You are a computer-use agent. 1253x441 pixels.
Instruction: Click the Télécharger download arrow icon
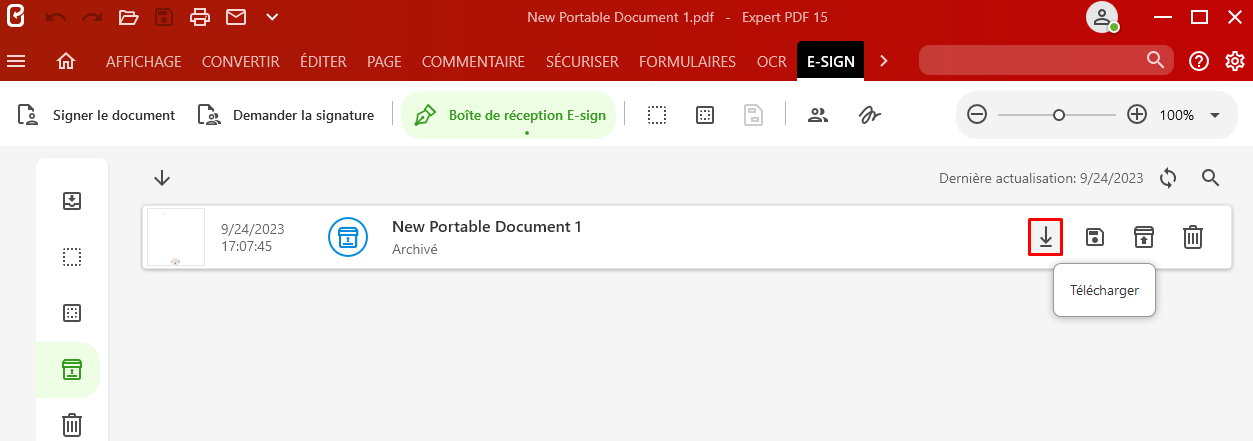(x=1045, y=237)
